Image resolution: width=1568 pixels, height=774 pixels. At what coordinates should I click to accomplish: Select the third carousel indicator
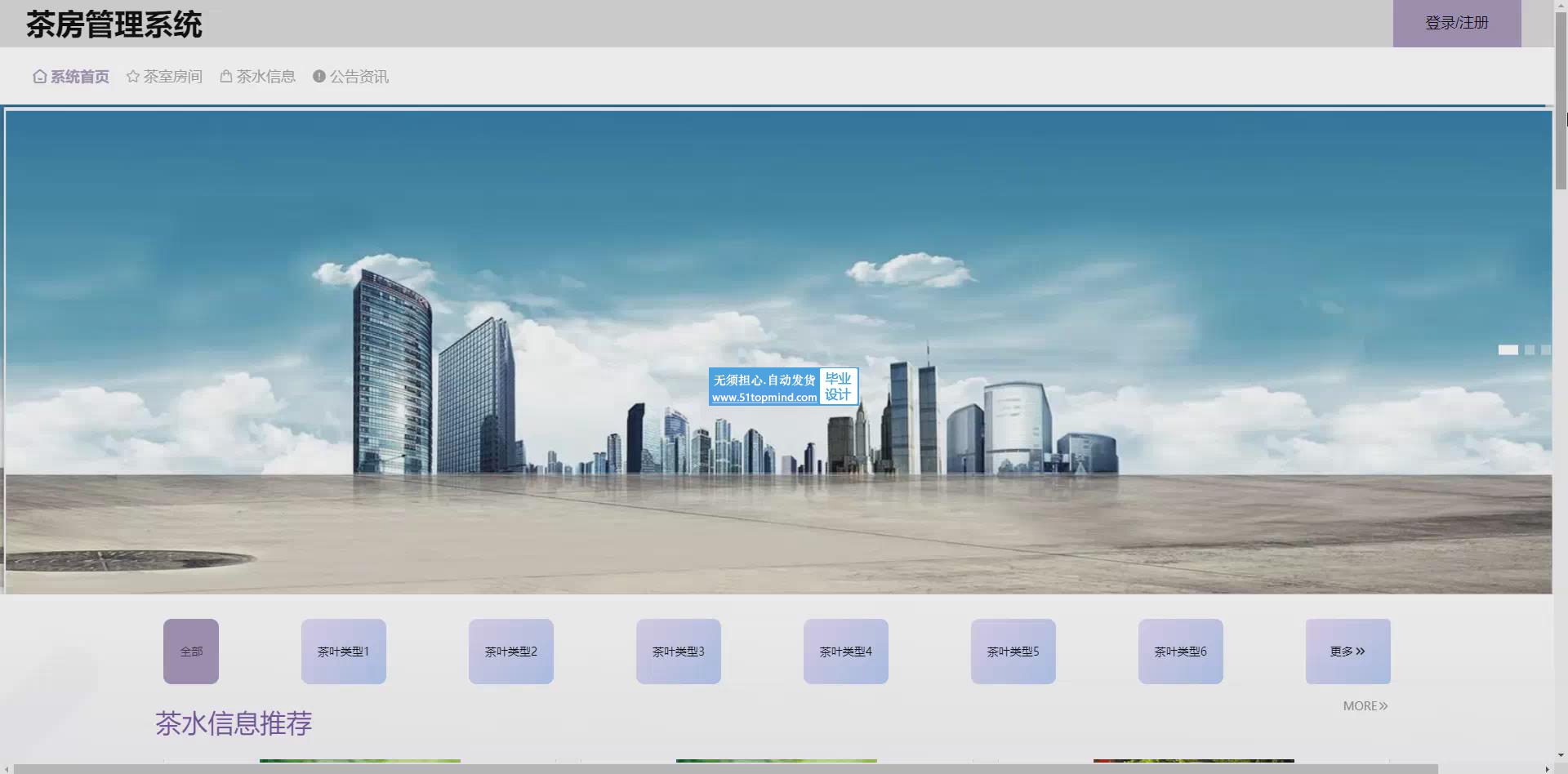(1546, 349)
